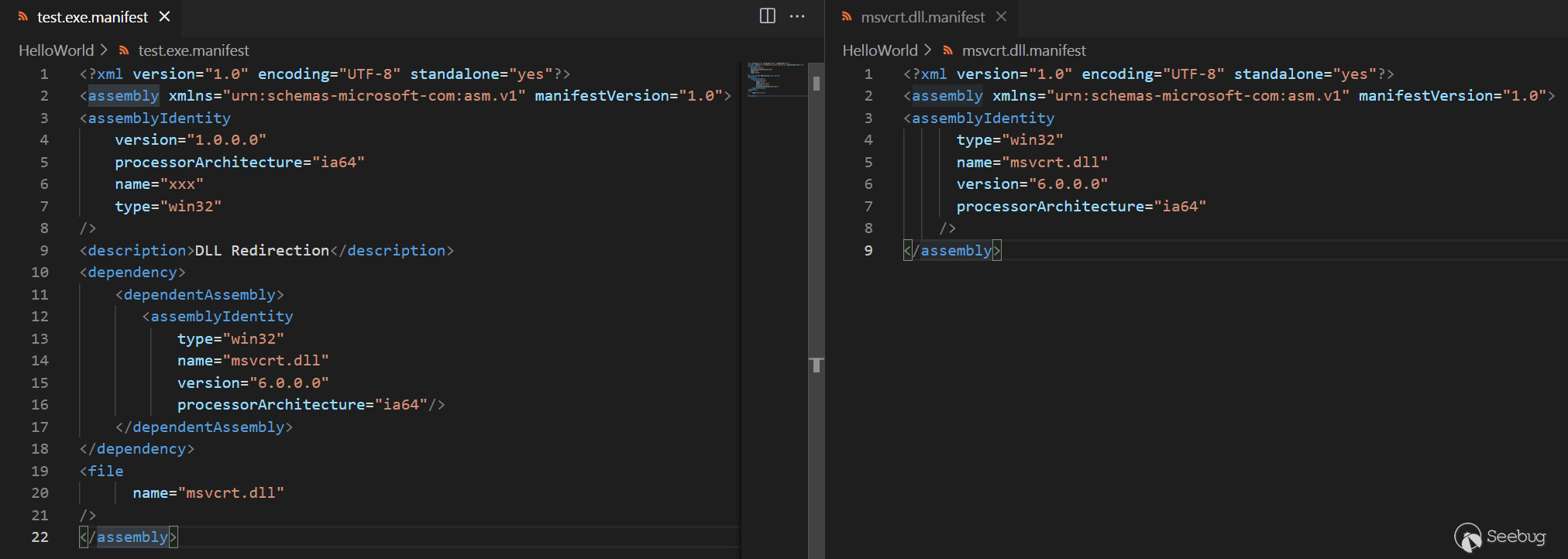Image resolution: width=1568 pixels, height=559 pixels.
Task: Open the HelloWorld breadcrumb in the left editor
Action: (56, 50)
